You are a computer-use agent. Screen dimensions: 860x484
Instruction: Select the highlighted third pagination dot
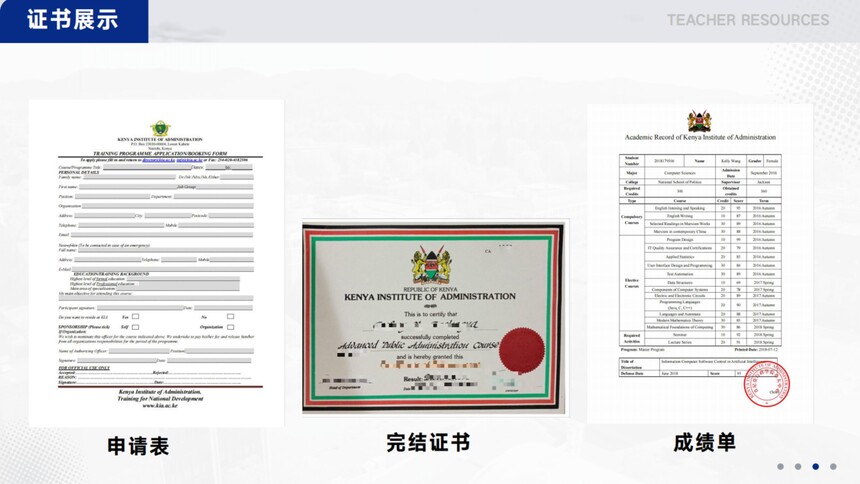tap(815, 466)
